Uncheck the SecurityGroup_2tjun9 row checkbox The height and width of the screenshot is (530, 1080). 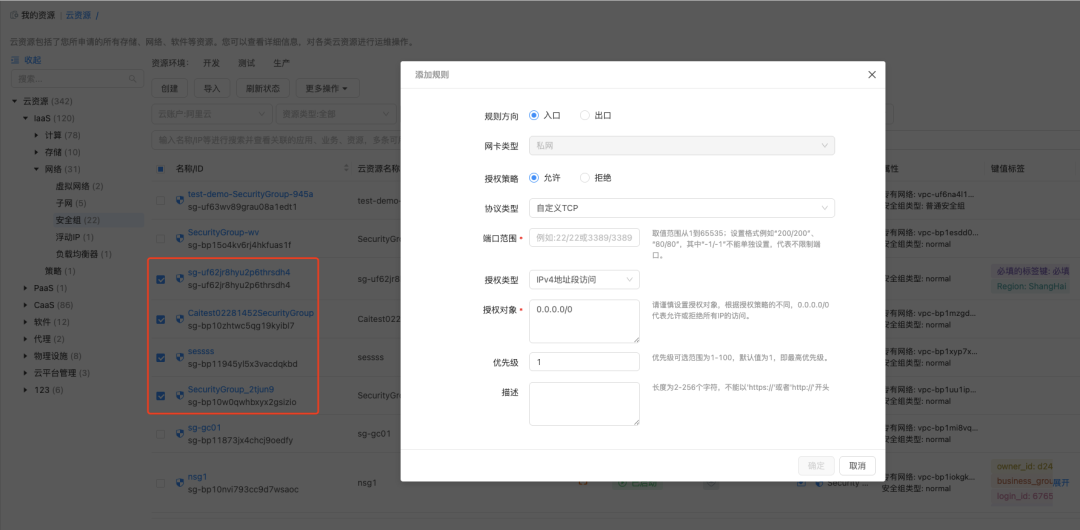point(160,396)
